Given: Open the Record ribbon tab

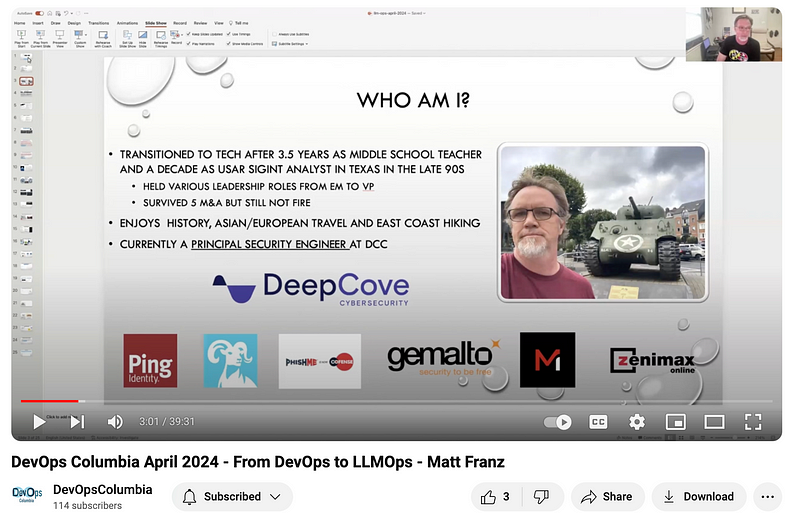Looking at the screenshot, I should click(x=180, y=23).
